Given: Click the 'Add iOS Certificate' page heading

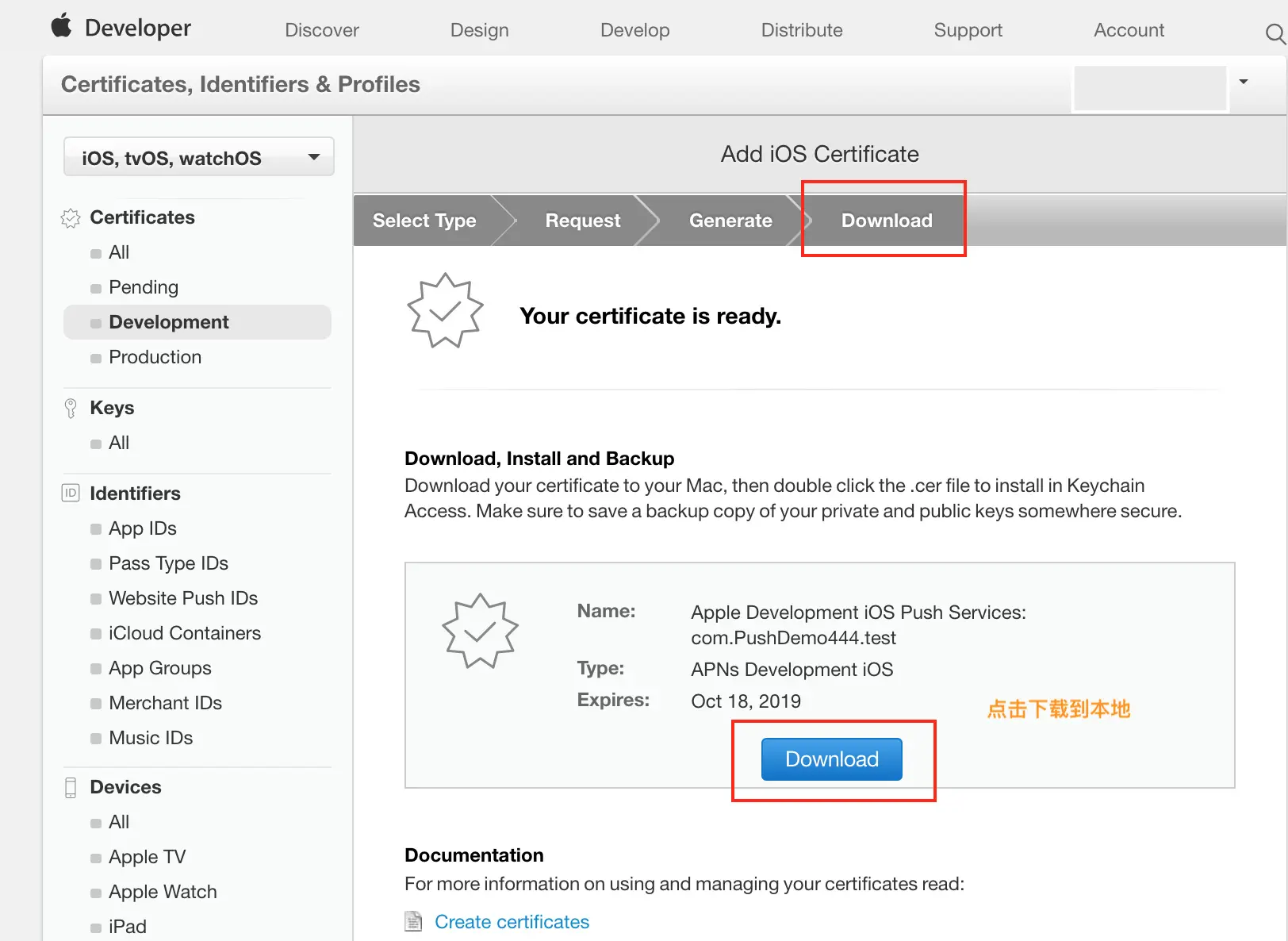Looking at the screenshot, I should 820,154.
